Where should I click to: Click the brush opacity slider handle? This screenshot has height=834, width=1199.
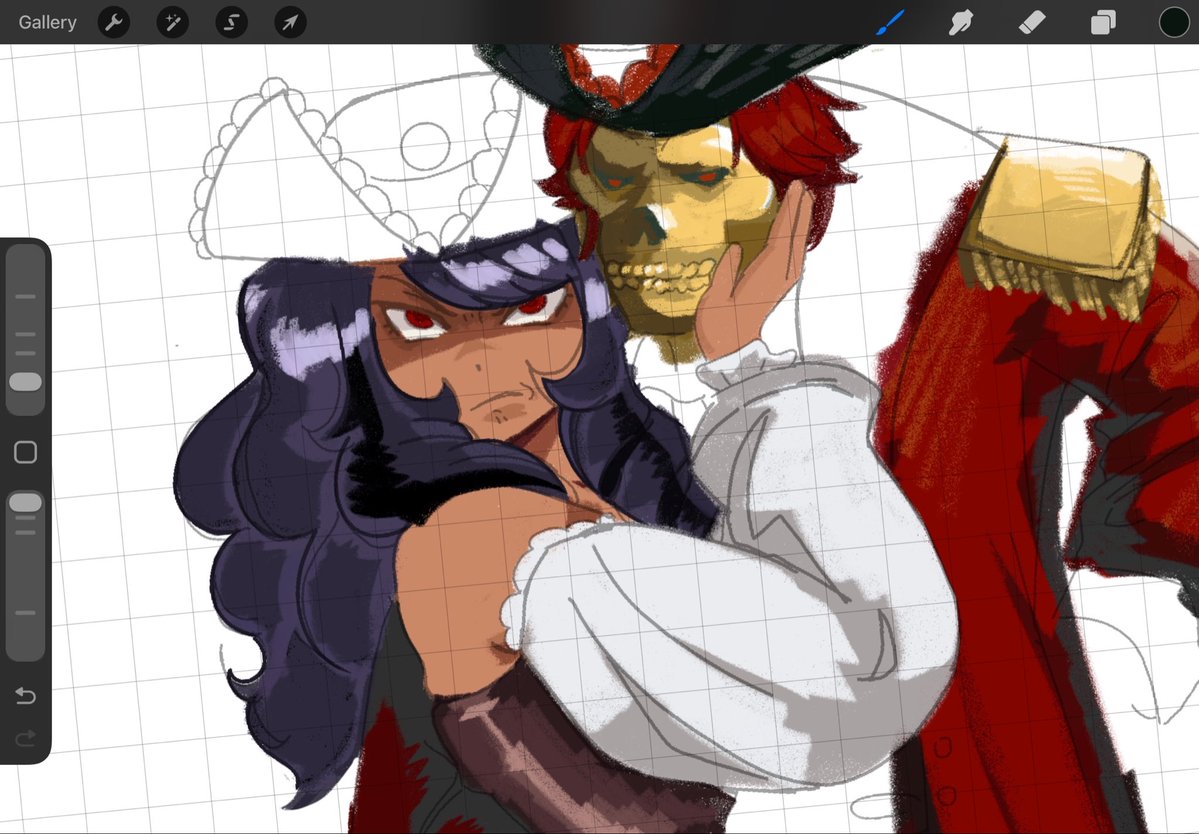[25, 502]
